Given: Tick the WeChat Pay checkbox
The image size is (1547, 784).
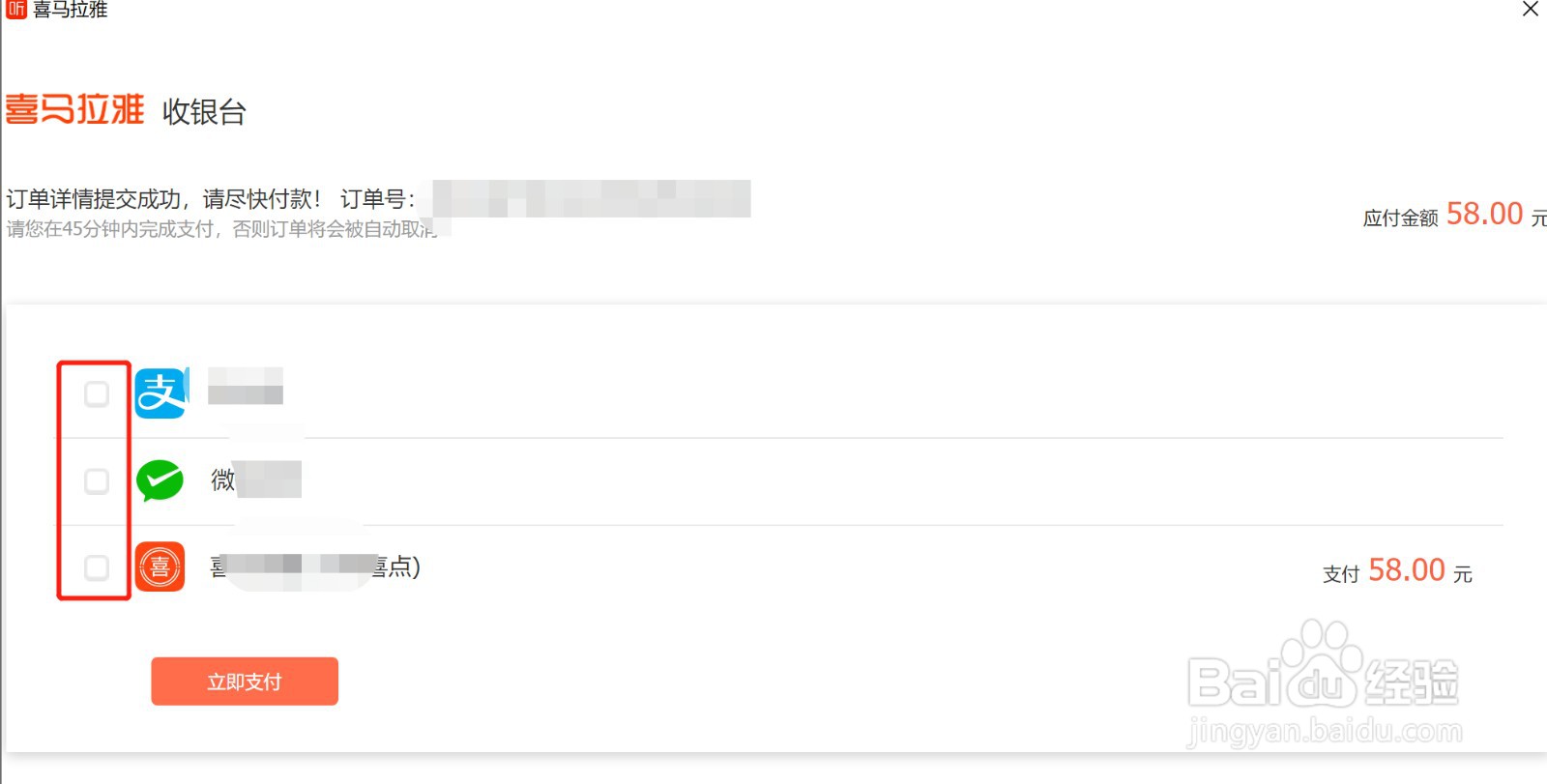Looking at the screenshot, I should [x=97, y=480].
